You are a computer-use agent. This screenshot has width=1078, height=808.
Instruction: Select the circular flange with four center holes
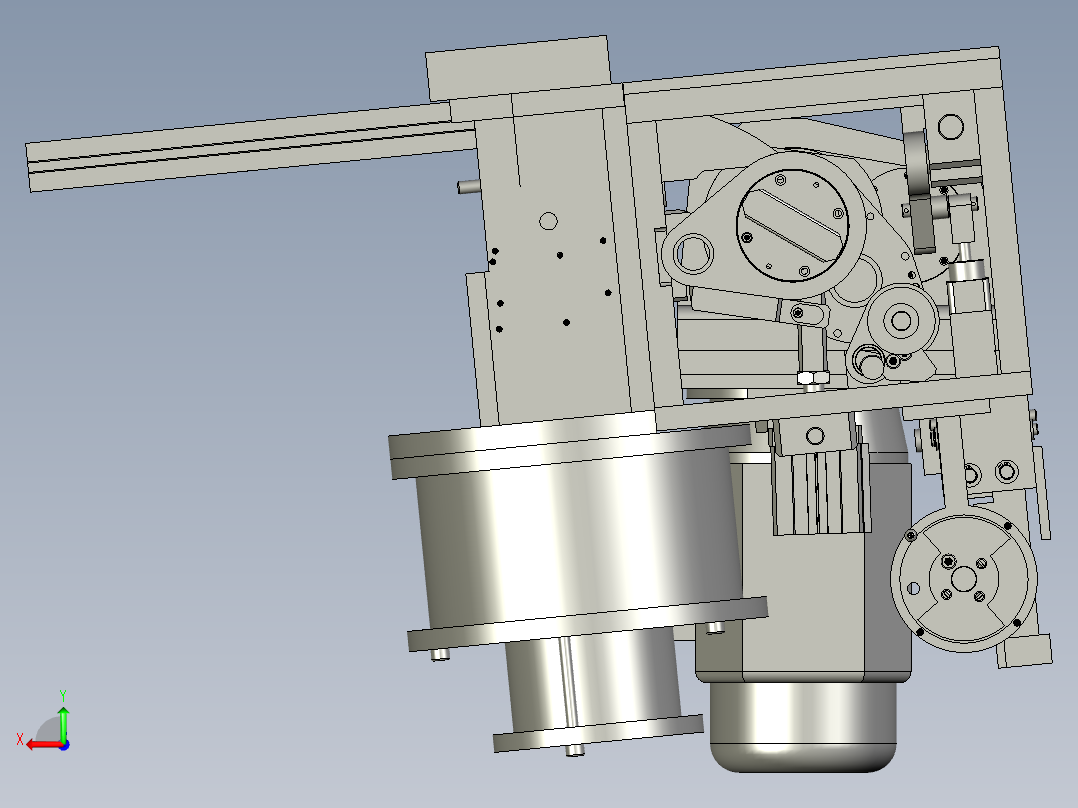click(x=963, y=579)
